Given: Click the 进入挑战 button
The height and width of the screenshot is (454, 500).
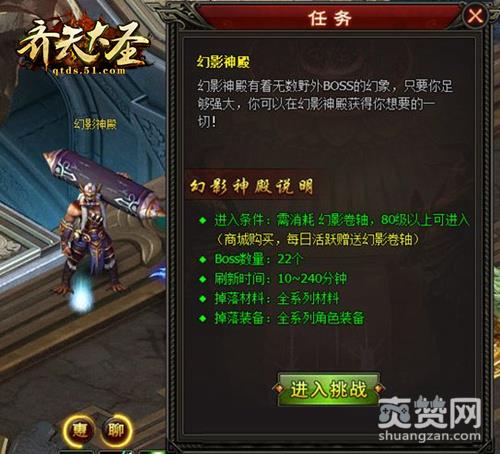Looking at the screenshot, I should (328, 389).
